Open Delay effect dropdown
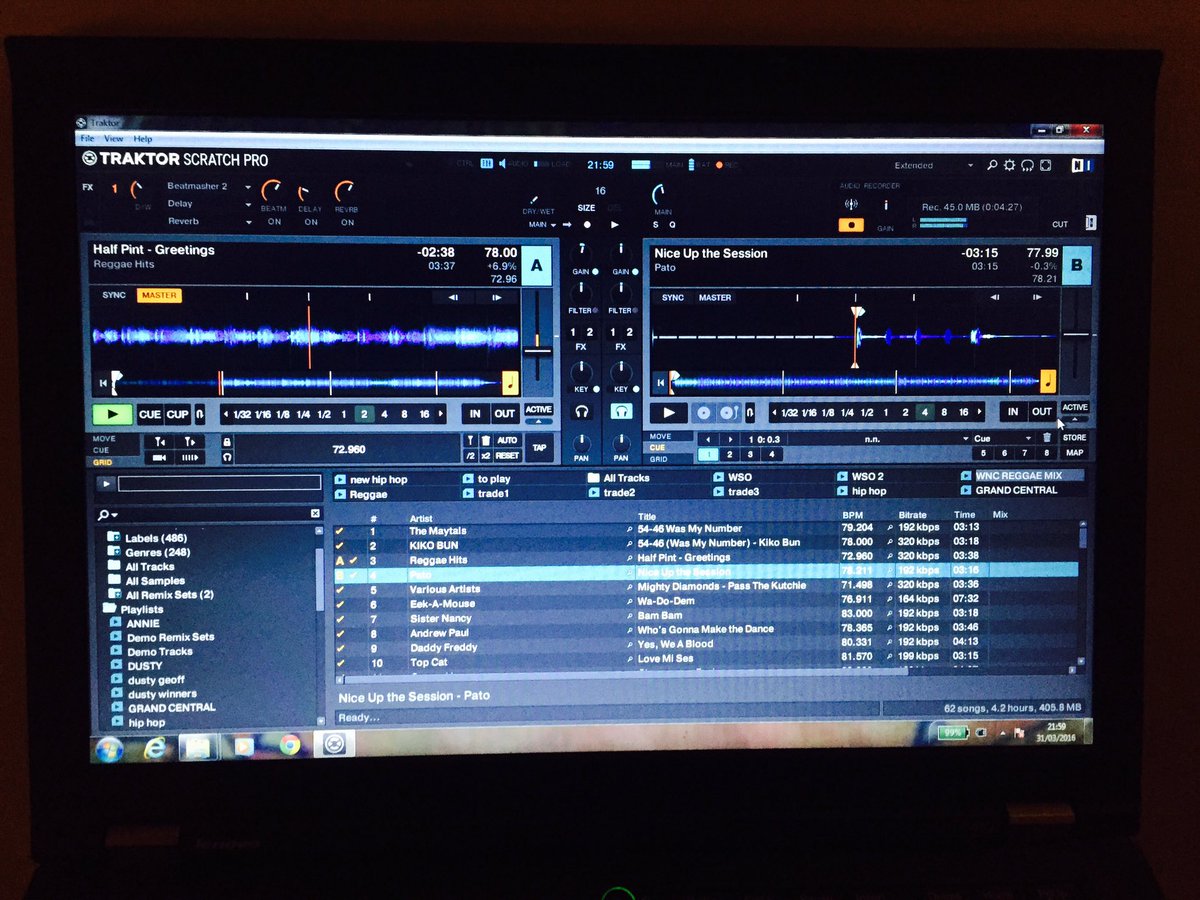This screenshot has width=1200, height=900. 248,204
